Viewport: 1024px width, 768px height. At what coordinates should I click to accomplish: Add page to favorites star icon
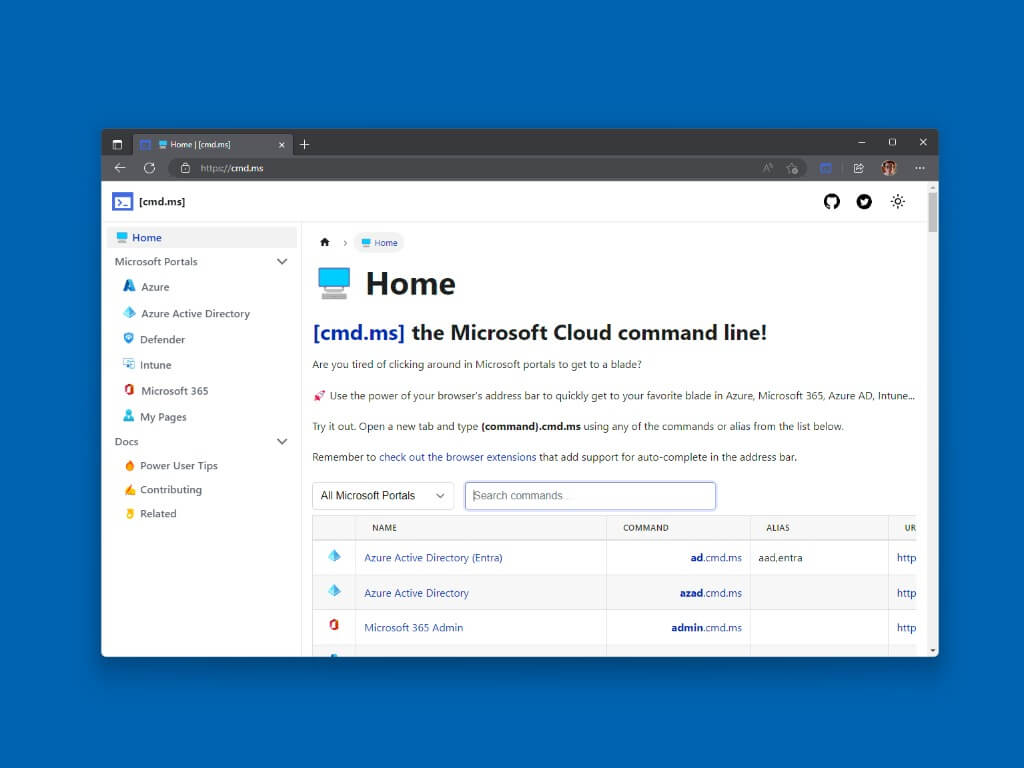792,168
